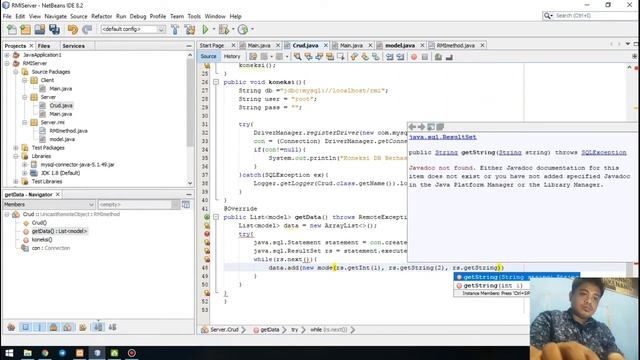Toggle the Show Inherited Members filter in Navigator
Screen dimensions: 640x360
[x=11, y=327]
